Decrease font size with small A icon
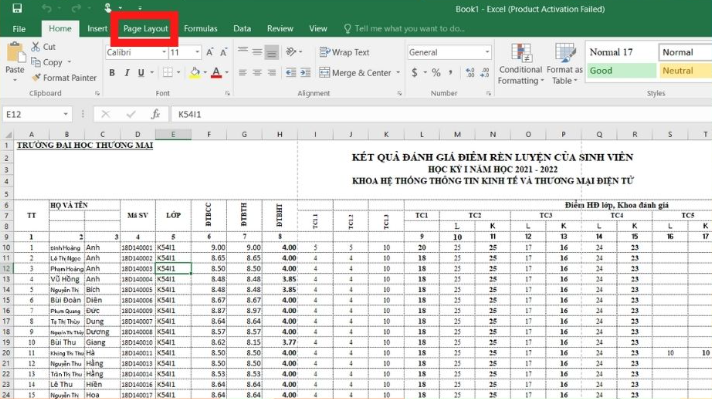The image size is (712, 399). click(x=223, y=52)
